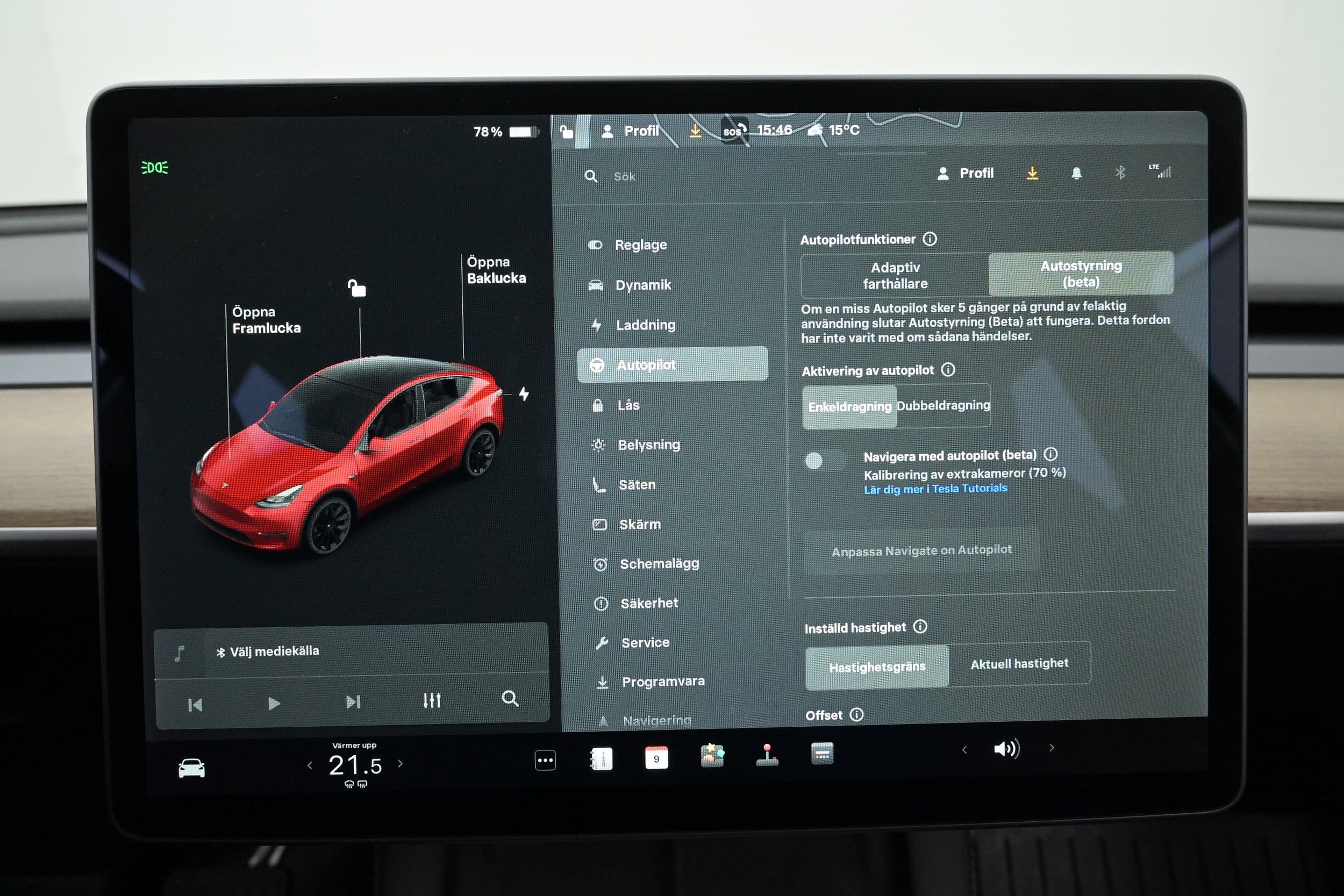Tap the charge port lightning icon
Viewport: 1344px width, 896px height.
click(524, 394)
